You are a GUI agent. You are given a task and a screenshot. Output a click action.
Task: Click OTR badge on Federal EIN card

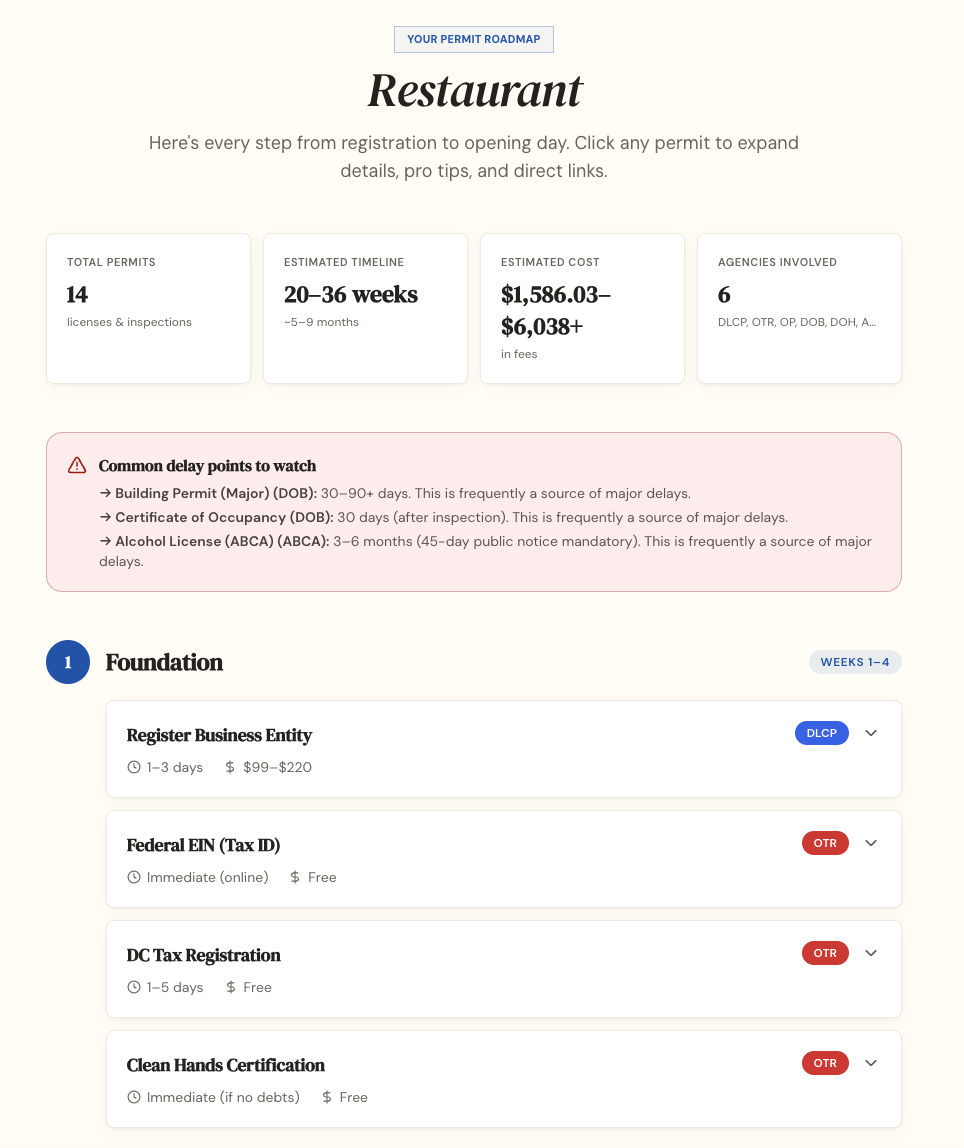[826, 843]
